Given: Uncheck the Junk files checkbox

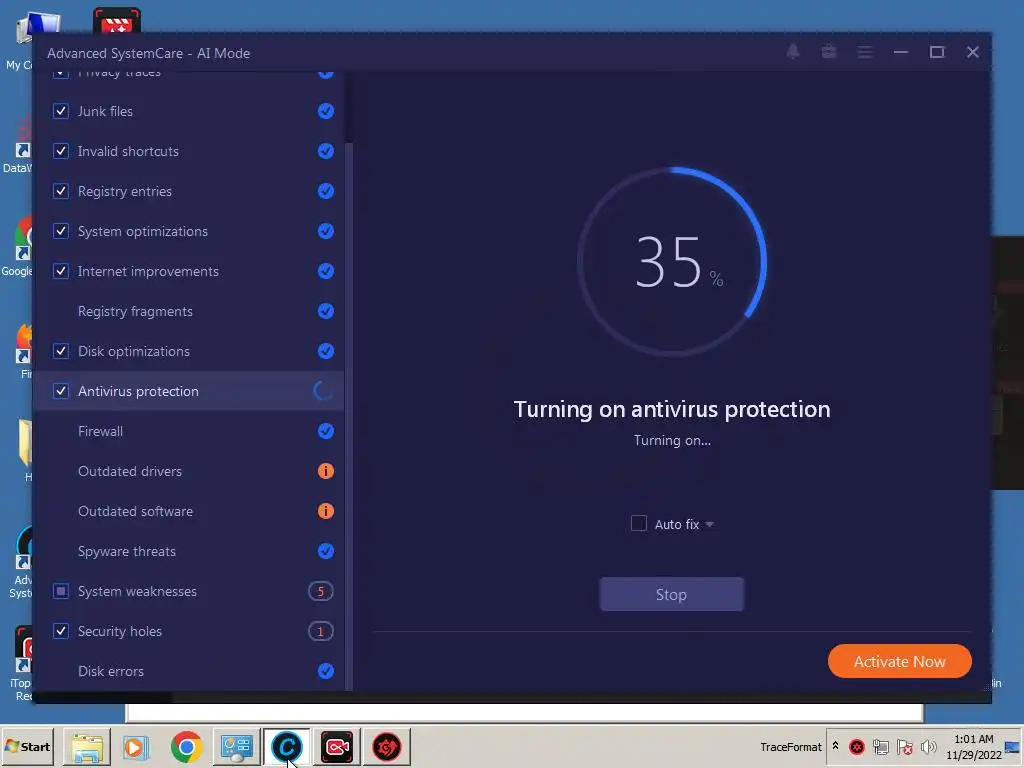Looking at the screenshot, I should coord(61,111).
